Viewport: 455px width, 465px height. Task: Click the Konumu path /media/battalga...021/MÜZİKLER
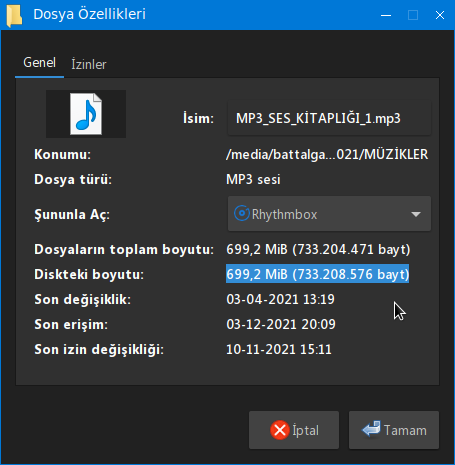coord(327,155)
